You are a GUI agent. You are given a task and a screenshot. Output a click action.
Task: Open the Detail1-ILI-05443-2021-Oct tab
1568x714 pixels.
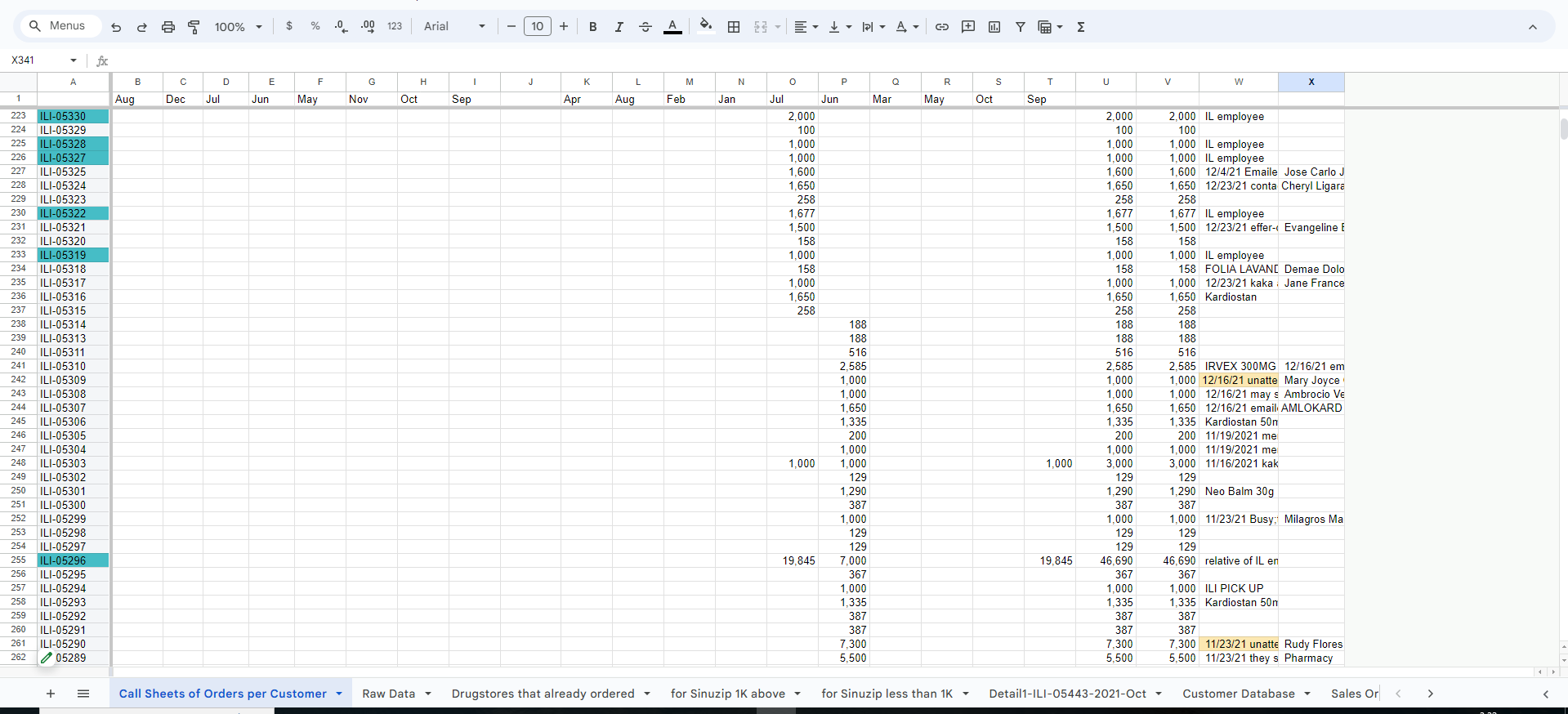click(1068, 694)
